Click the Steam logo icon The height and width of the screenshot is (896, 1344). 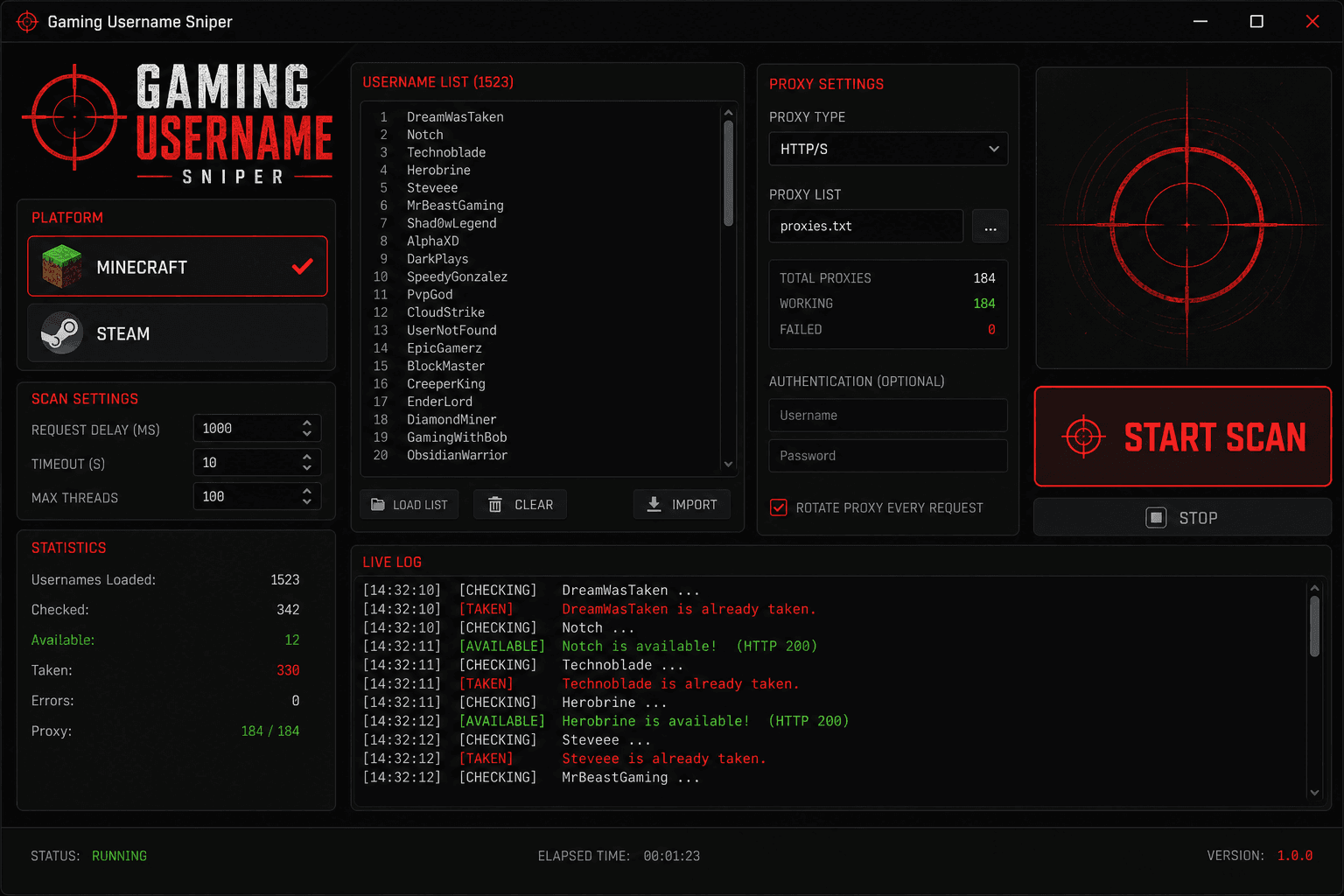[61, 333]
